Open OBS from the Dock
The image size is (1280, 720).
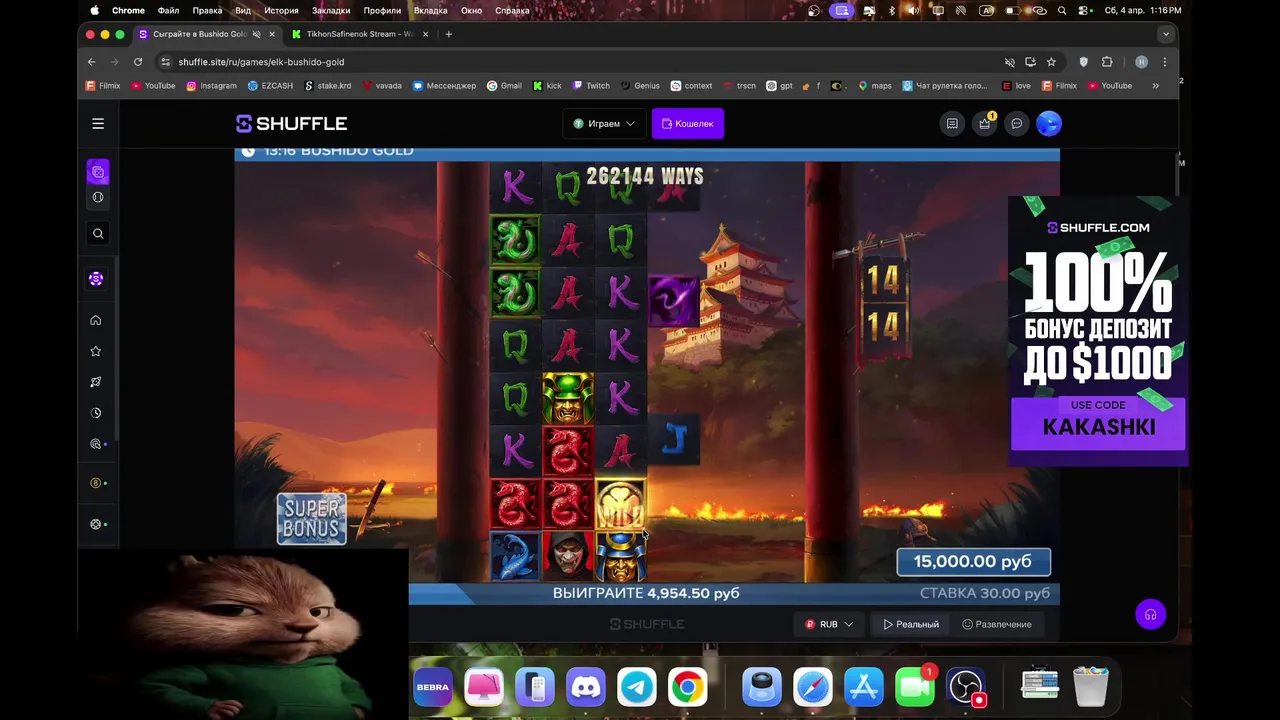click(966, 687)
